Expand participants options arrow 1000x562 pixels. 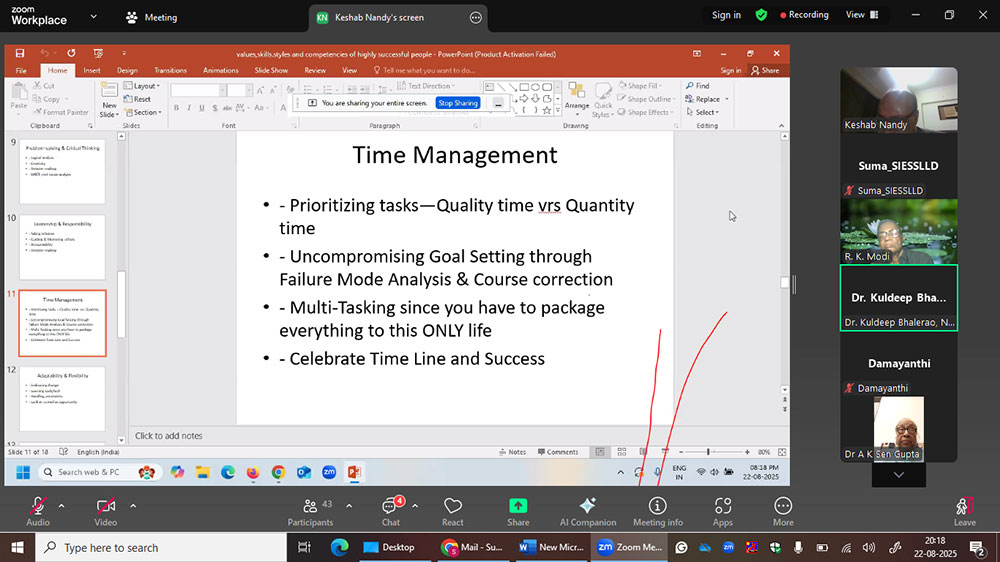click(349, 506)
